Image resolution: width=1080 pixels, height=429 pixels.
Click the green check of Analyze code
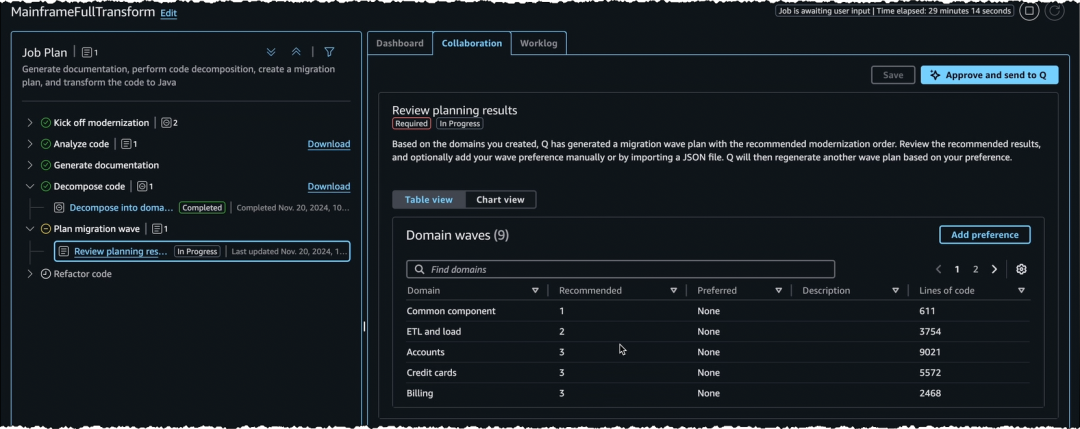click(45, 144)
